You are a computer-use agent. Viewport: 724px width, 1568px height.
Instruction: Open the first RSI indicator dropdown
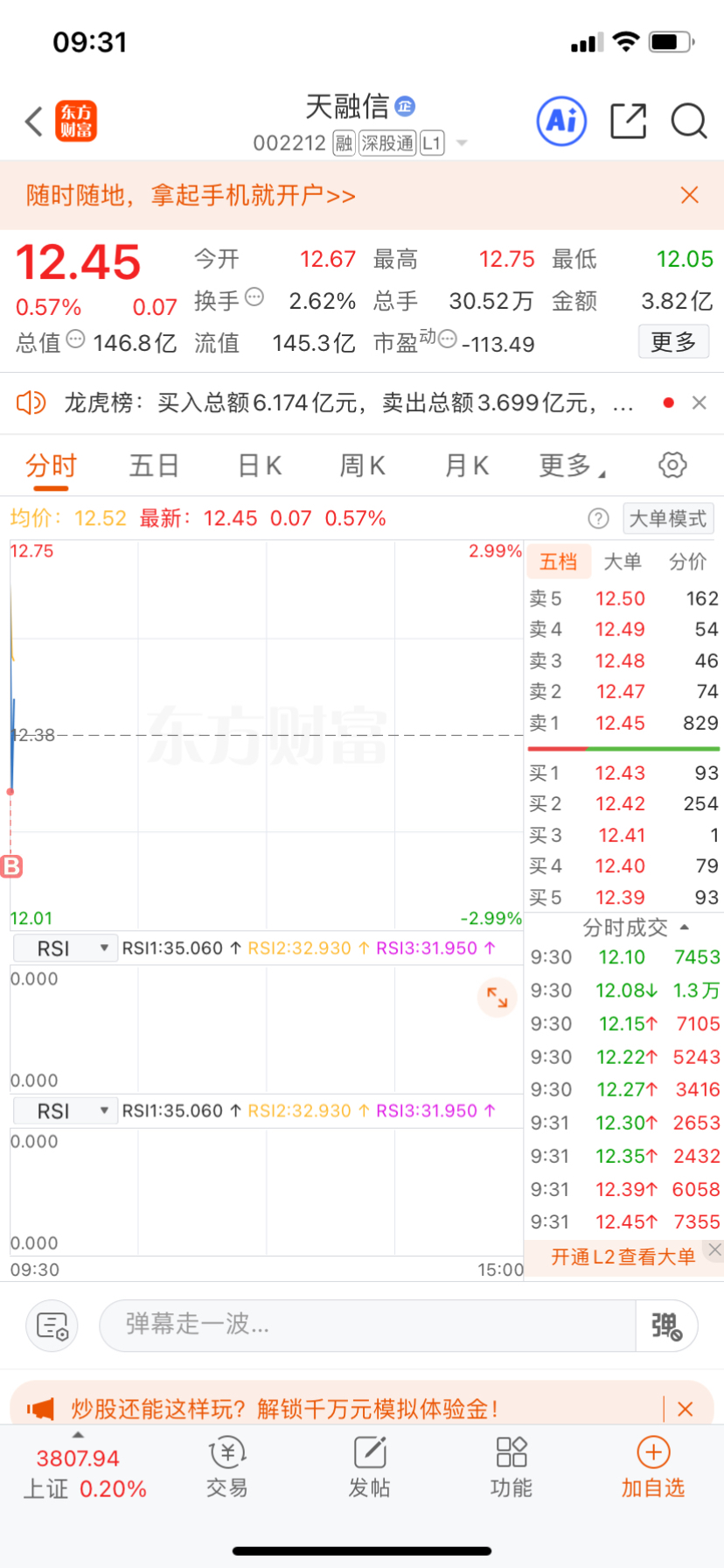coord(66,948)
